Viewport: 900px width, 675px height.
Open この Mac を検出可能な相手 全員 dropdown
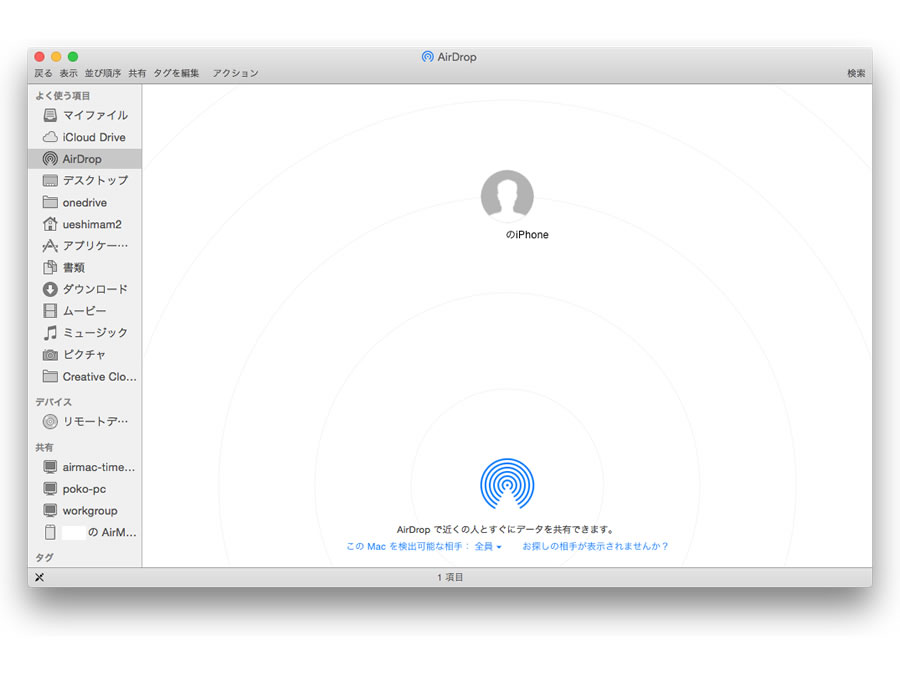click(x=424, y=546)
